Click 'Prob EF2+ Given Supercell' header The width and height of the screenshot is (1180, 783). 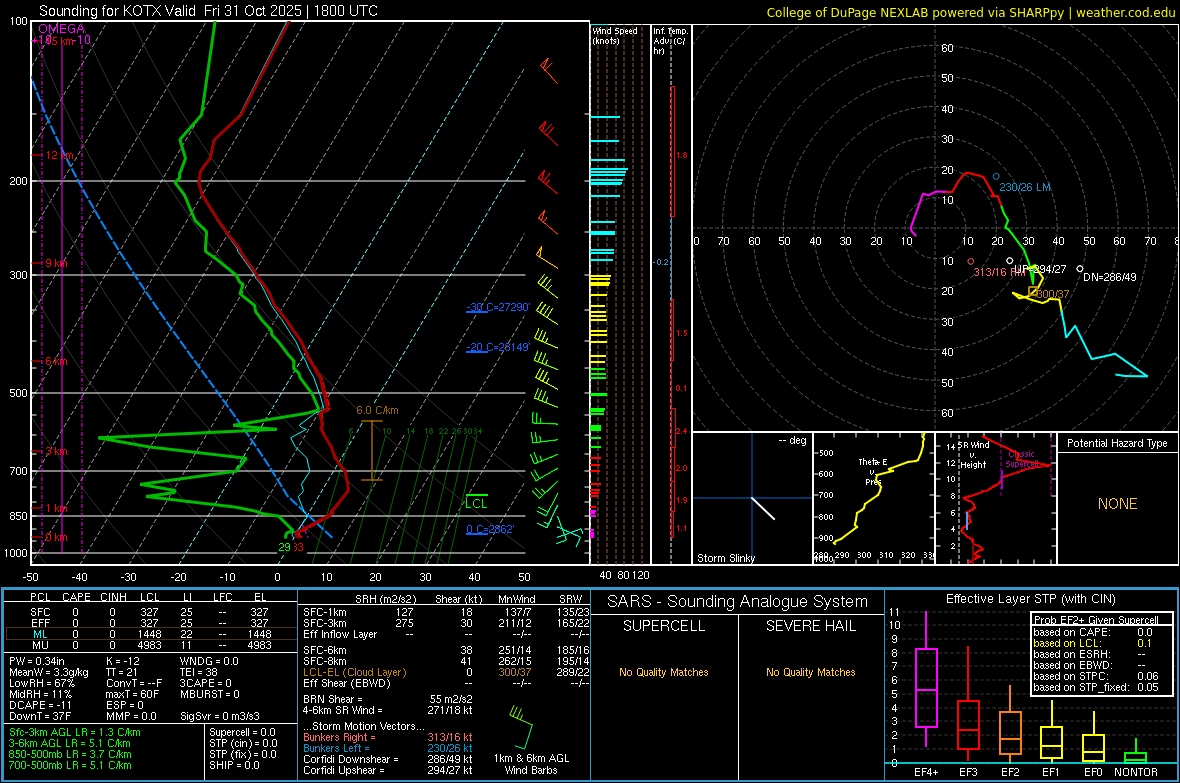(1096, 620)
